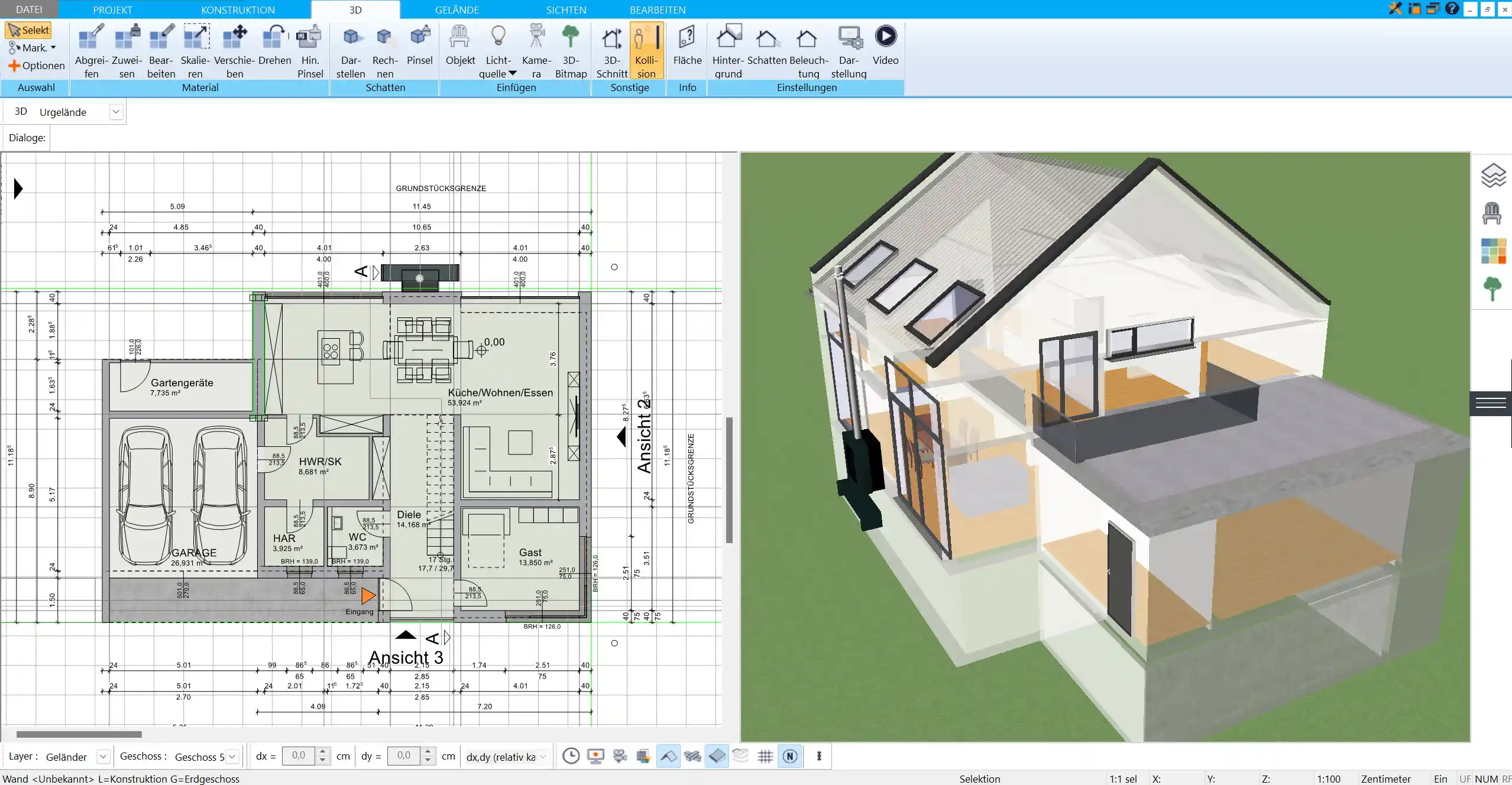Toggle the roof display icon

tap(668, 756)
